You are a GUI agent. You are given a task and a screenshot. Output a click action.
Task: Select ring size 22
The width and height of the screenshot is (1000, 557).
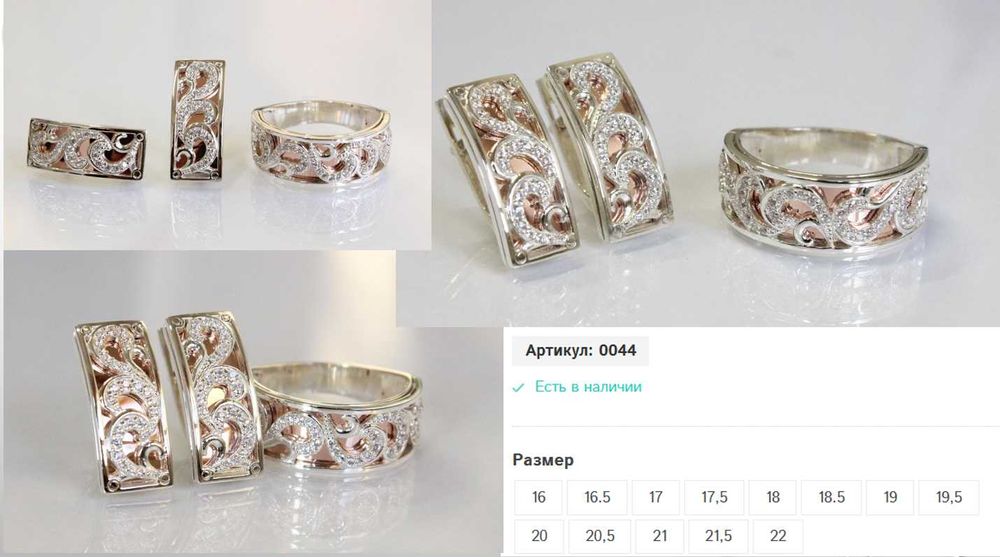778,536
